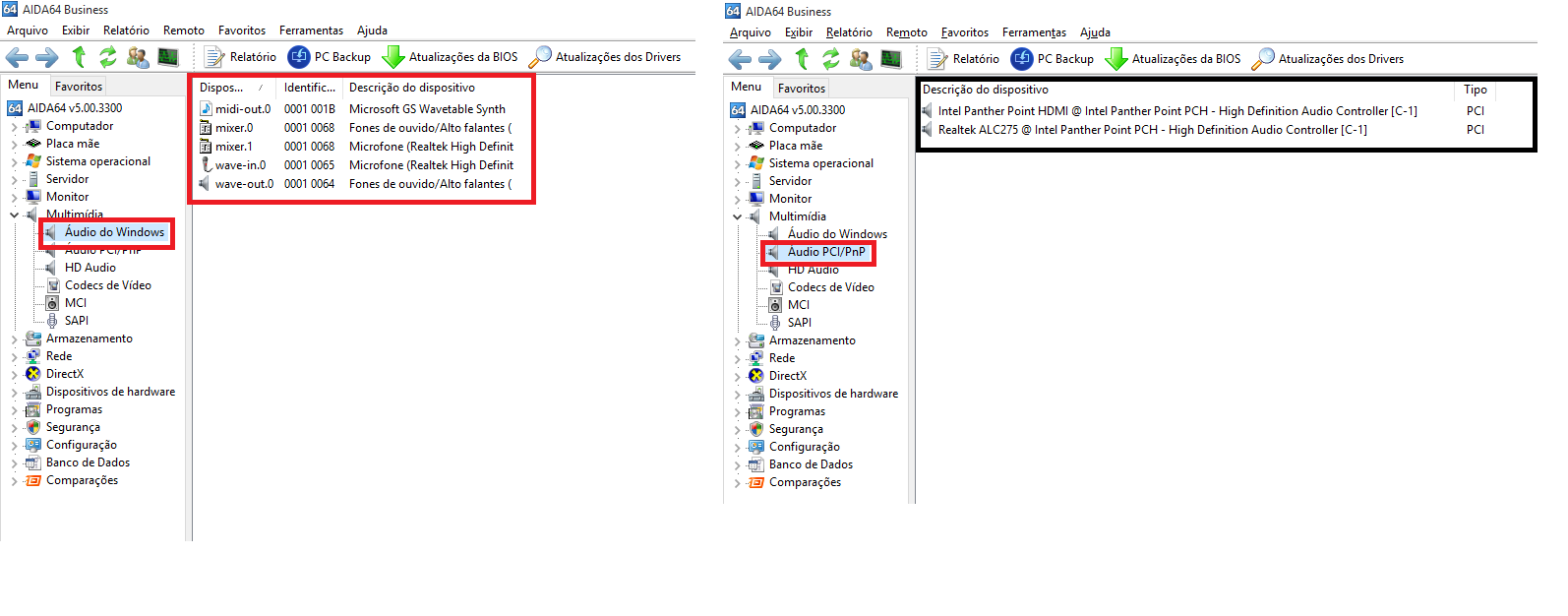Image resolution: width=1568 pixels, height=616 pixels.
Task: Click PC Backup in the left window toolbar
Action: (329, 57)
